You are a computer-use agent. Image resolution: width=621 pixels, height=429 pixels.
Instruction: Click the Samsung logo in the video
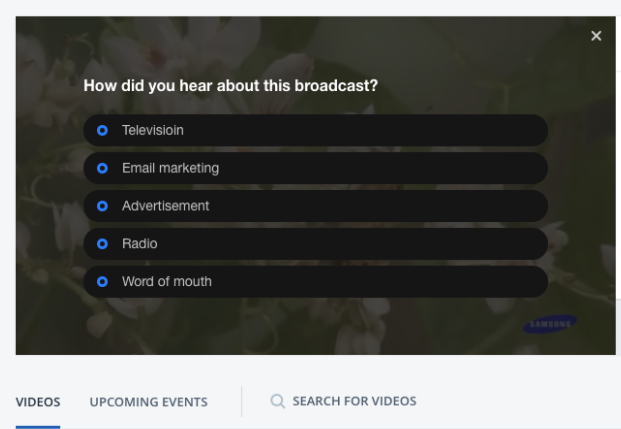tap(550, 324)
